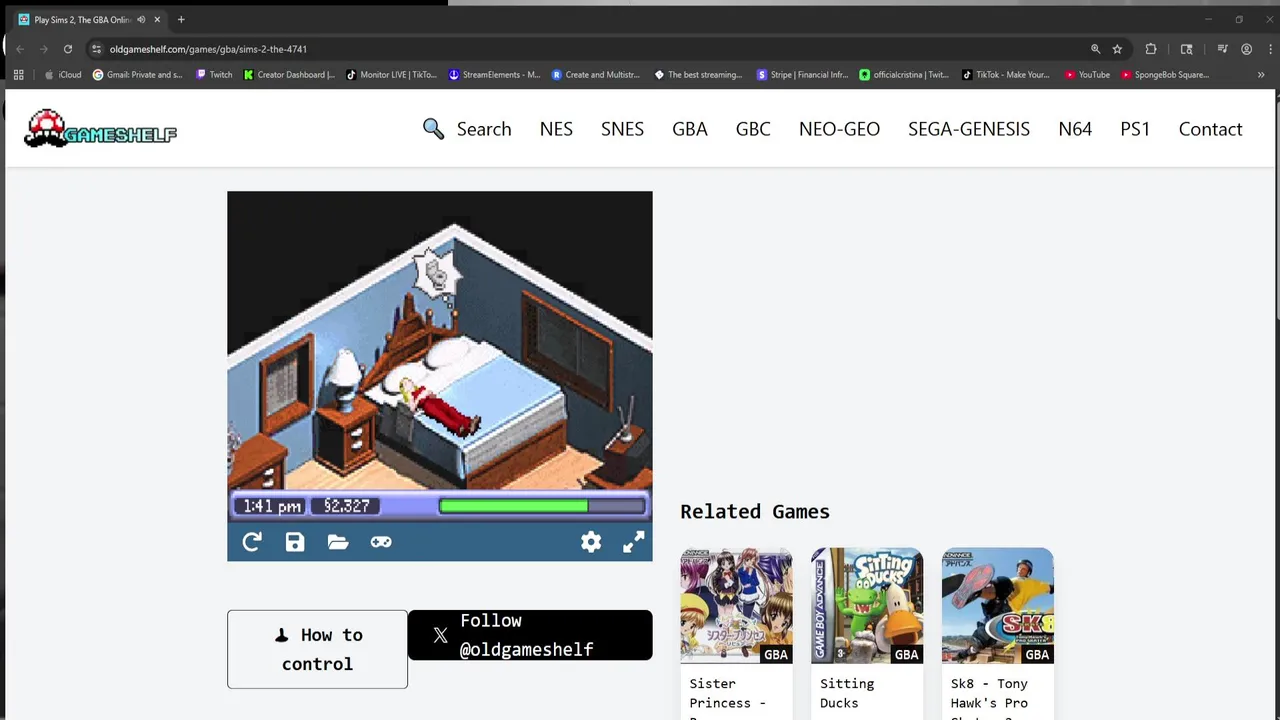Open the Creator Dashboard bookmark
Image resolution: width=1280 pixels, height=720 pixels.
pos(290,75)
